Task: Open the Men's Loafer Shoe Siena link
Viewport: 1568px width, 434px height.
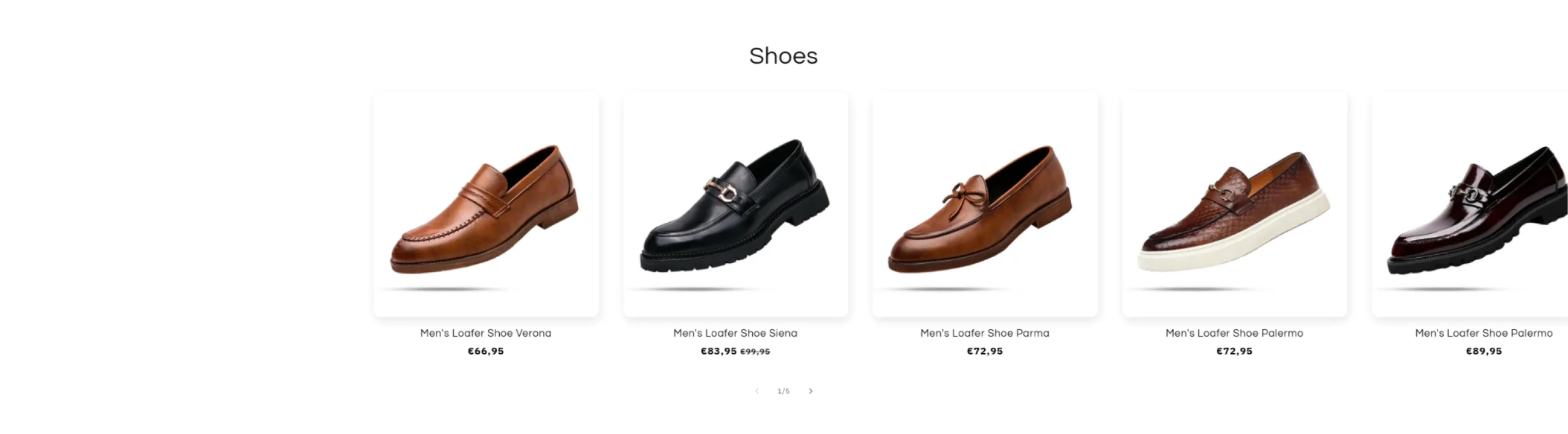Action: (735, 333)
